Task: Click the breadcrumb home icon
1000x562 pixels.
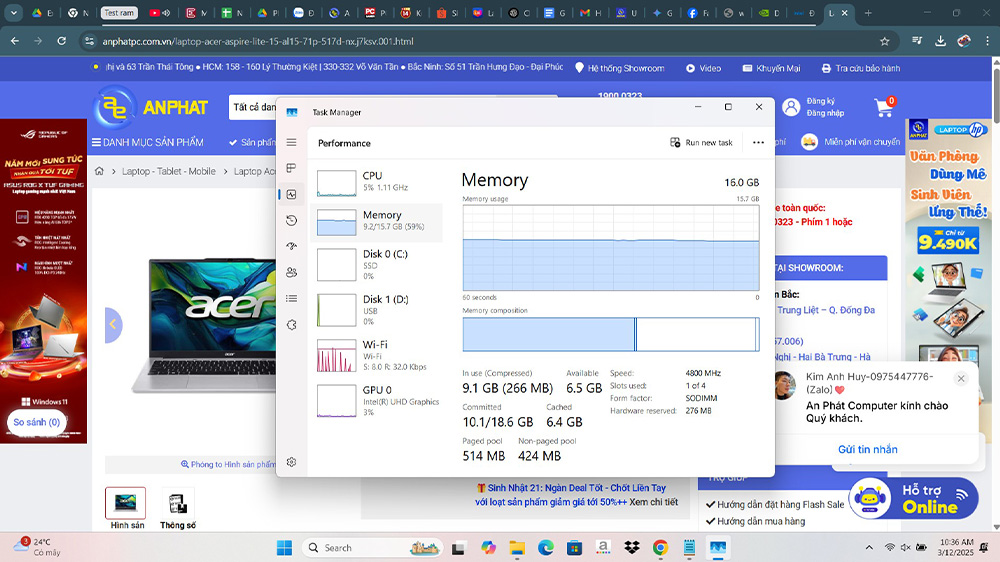Action: click(x=99, y=171)
